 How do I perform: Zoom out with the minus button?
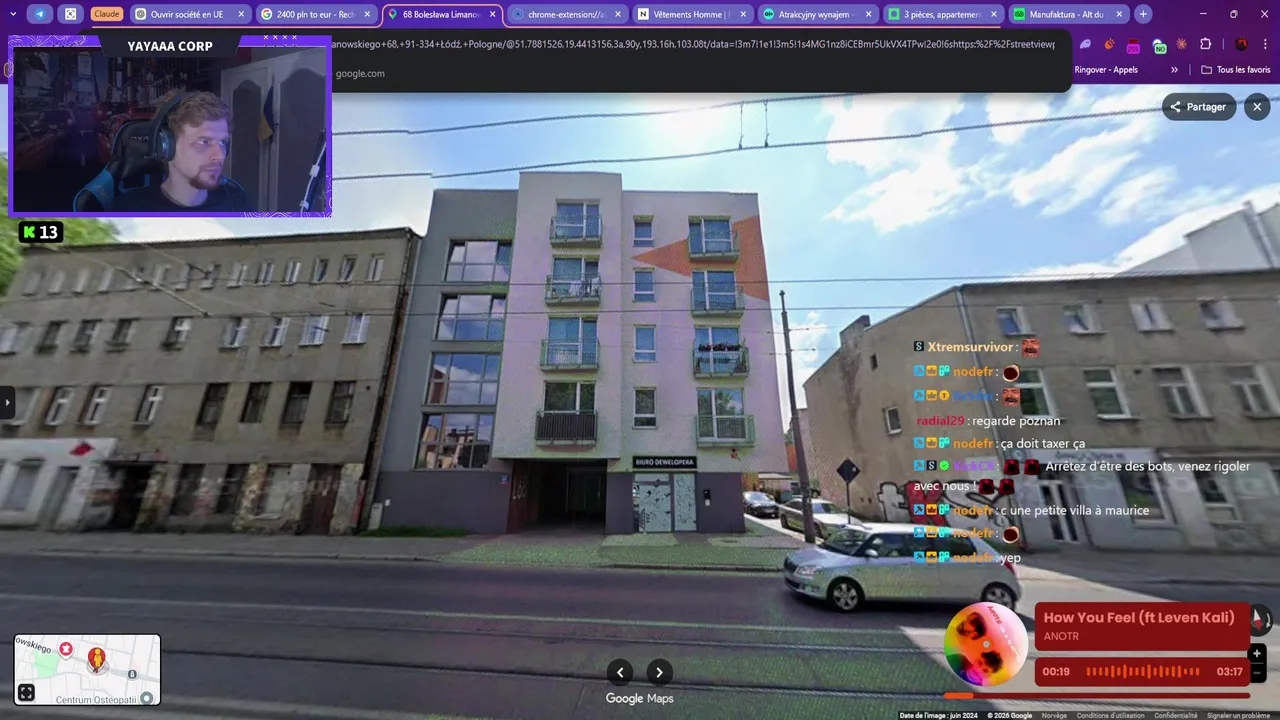(1257, 673)
